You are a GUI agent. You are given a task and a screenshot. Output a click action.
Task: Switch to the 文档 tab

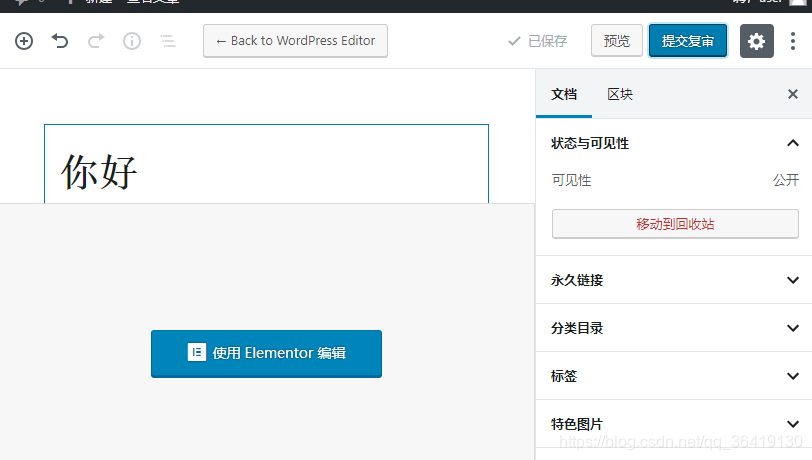(x=564, y=94)
